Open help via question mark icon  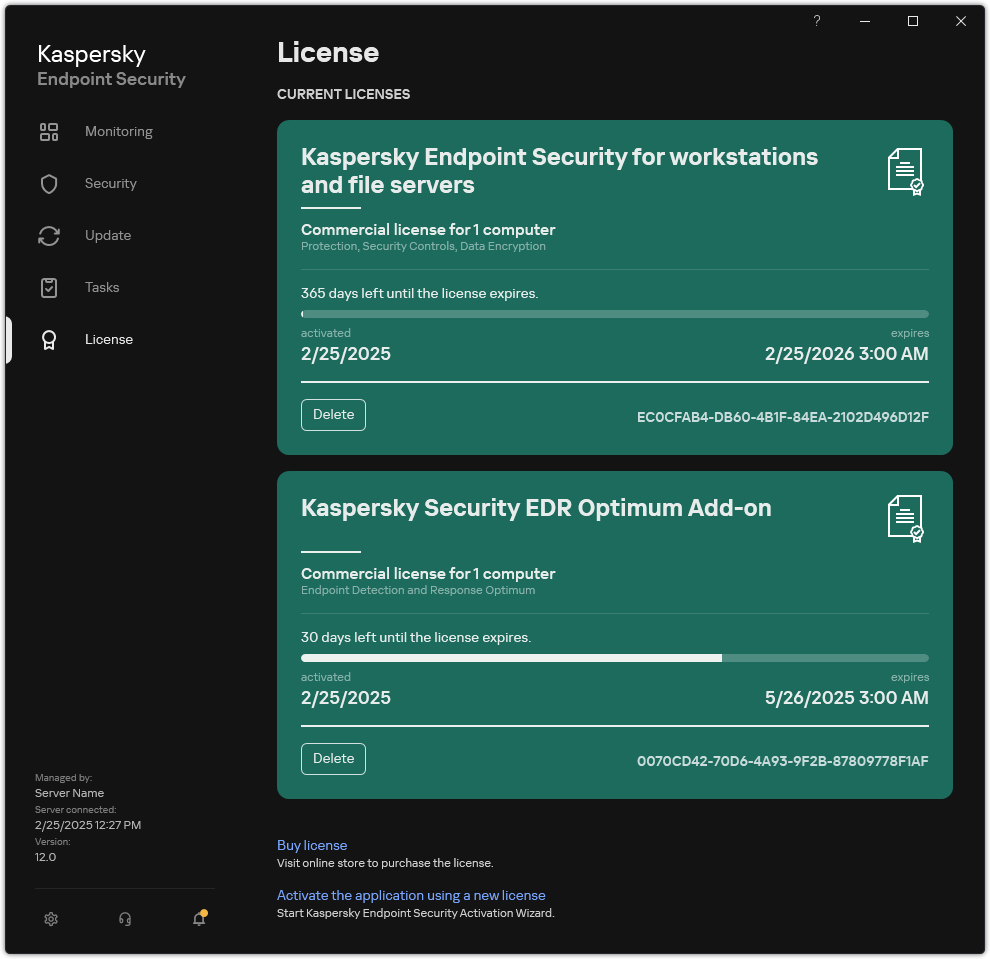(x=816, y=20)
